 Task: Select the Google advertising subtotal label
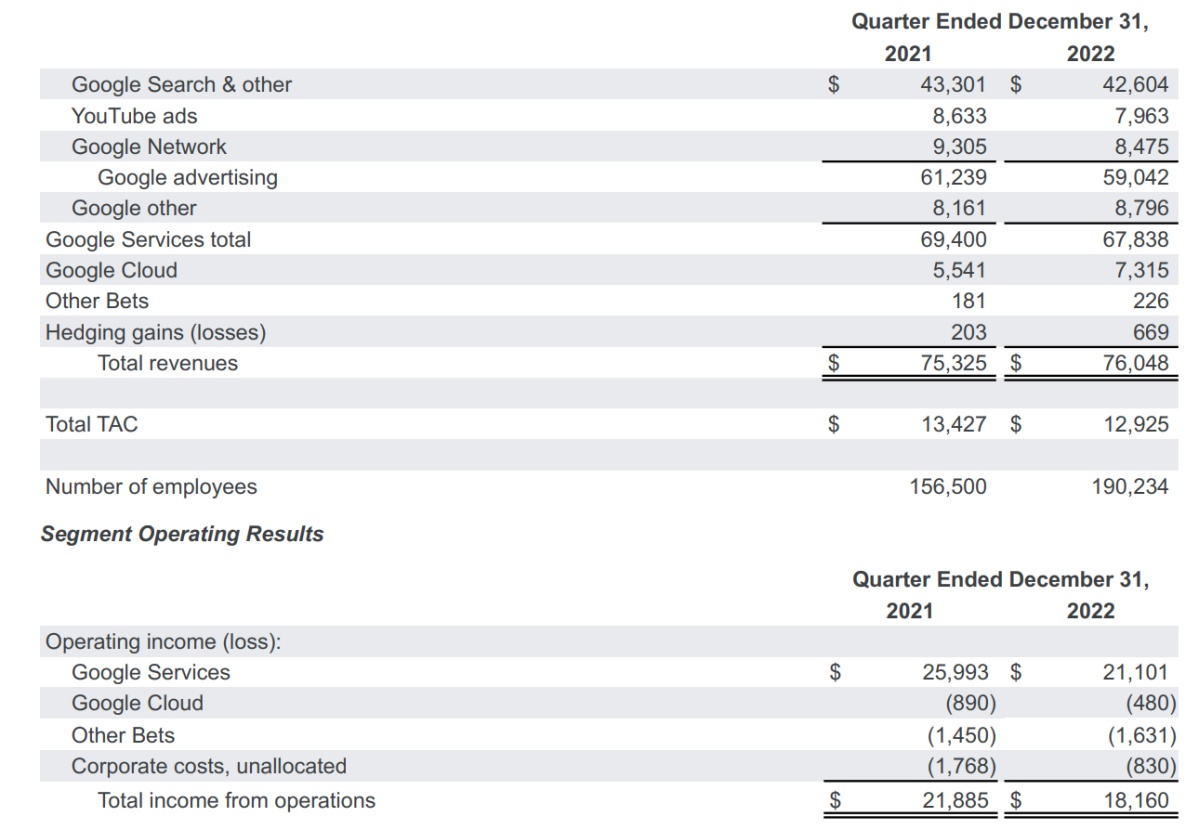click(x=187, y=178)
